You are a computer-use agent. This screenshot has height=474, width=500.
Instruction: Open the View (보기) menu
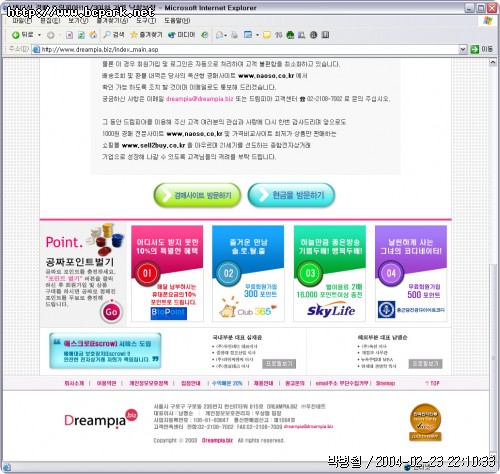pos(78,21)
